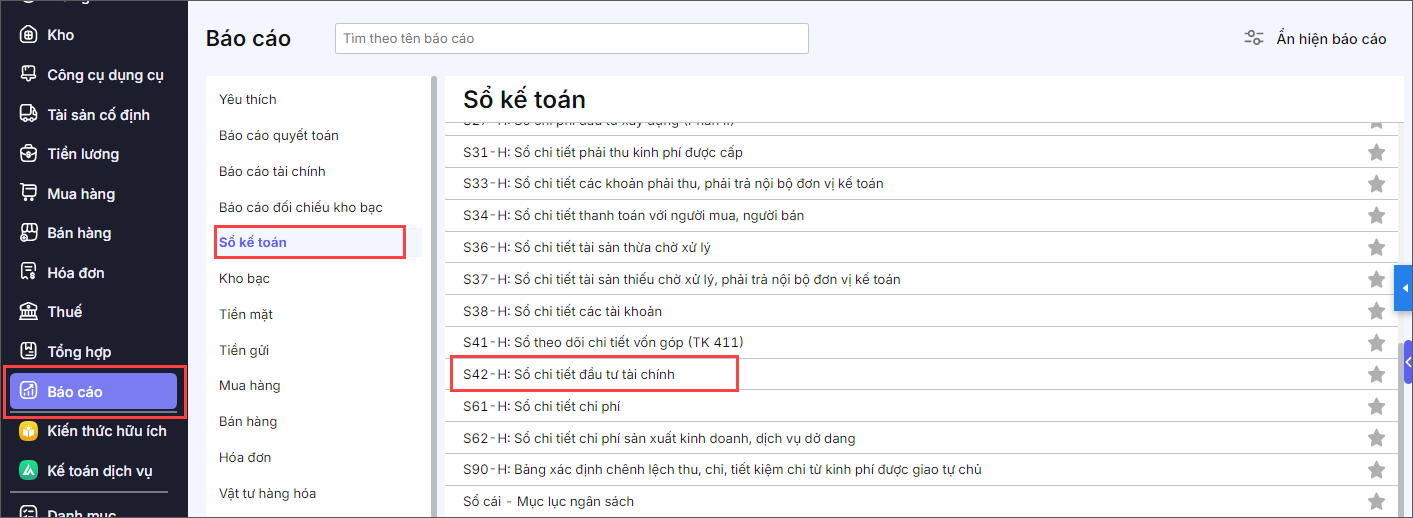Click the Tài sản cố định truck icon
This screenshot has height=518, width=1413.
pos(28,114)
